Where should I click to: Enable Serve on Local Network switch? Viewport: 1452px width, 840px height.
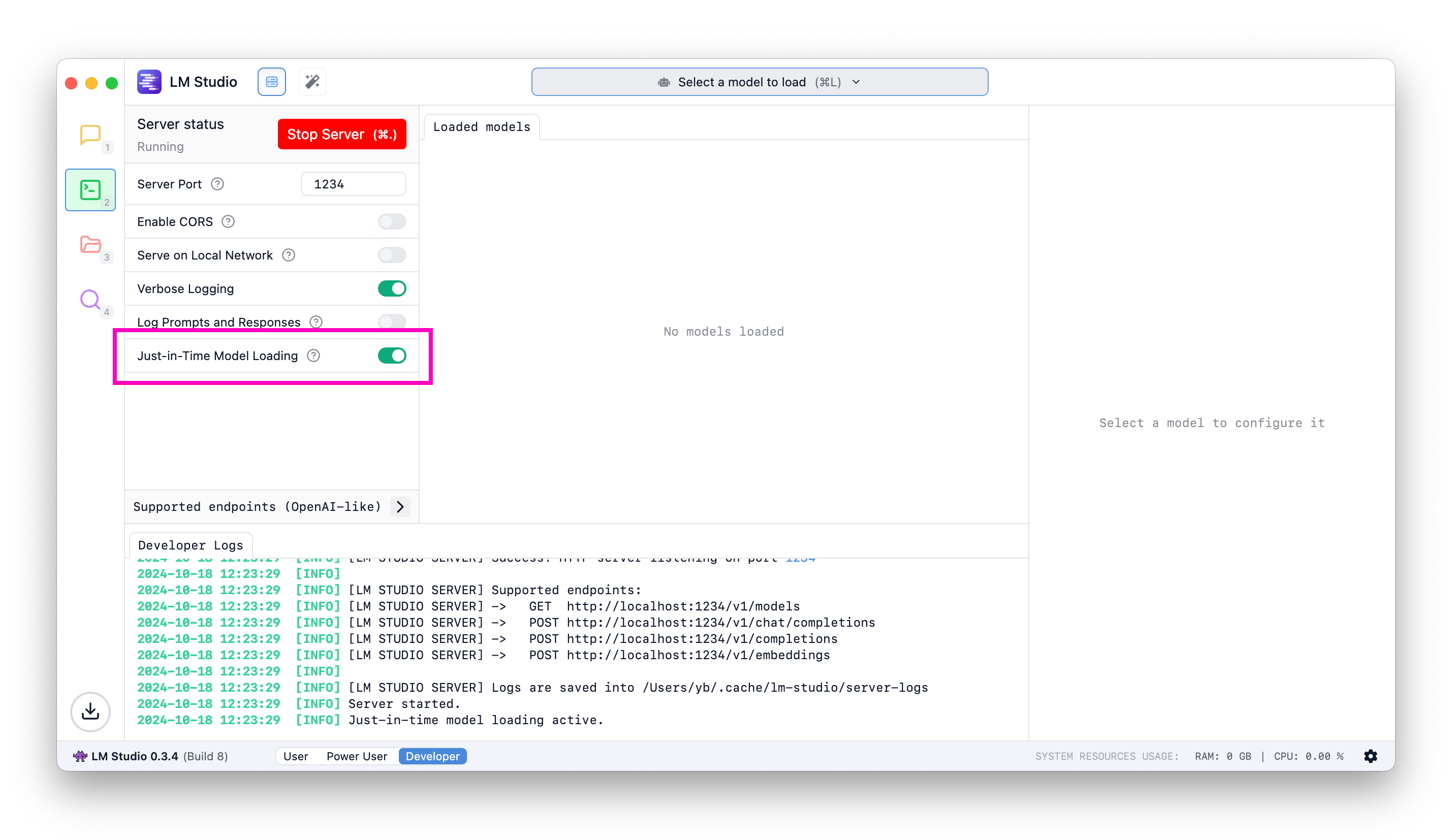[392, 255]
